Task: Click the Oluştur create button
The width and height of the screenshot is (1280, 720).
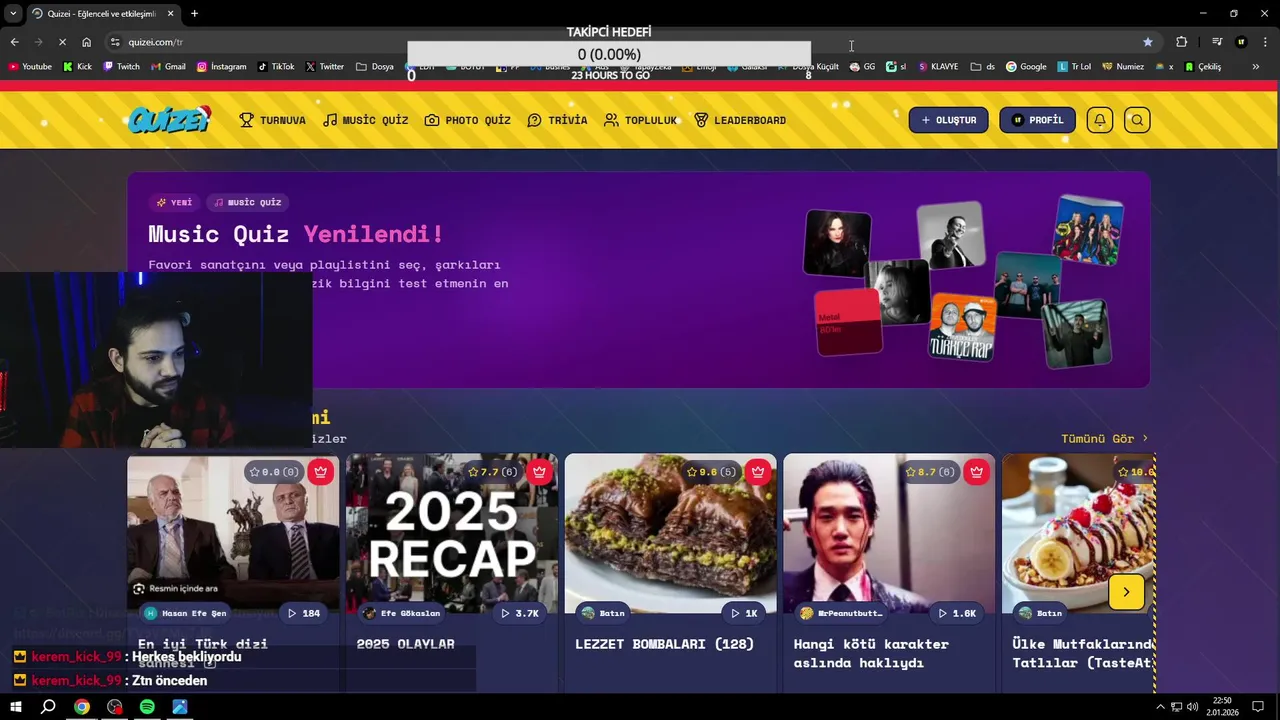Action: click(948, 120)
